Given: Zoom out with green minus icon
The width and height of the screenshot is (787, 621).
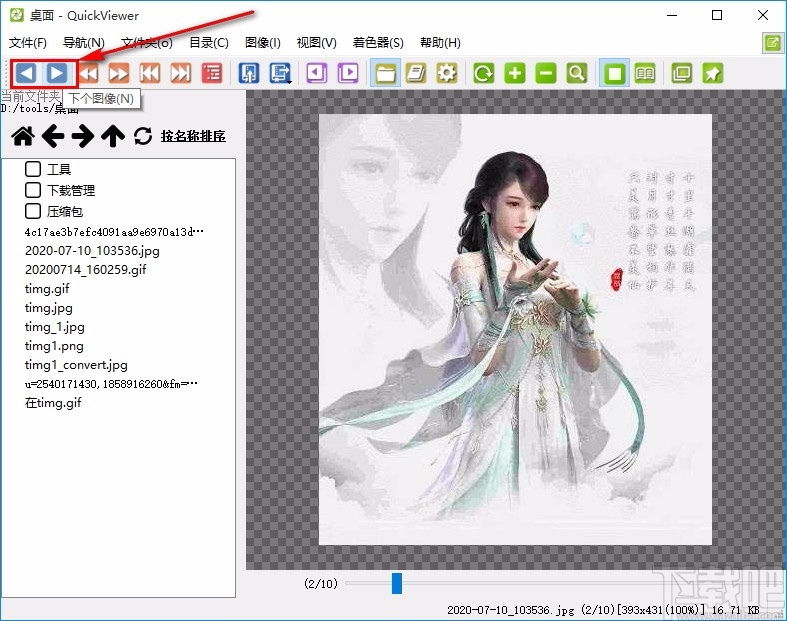Looking at the screenshot, I should coord(546,73).
